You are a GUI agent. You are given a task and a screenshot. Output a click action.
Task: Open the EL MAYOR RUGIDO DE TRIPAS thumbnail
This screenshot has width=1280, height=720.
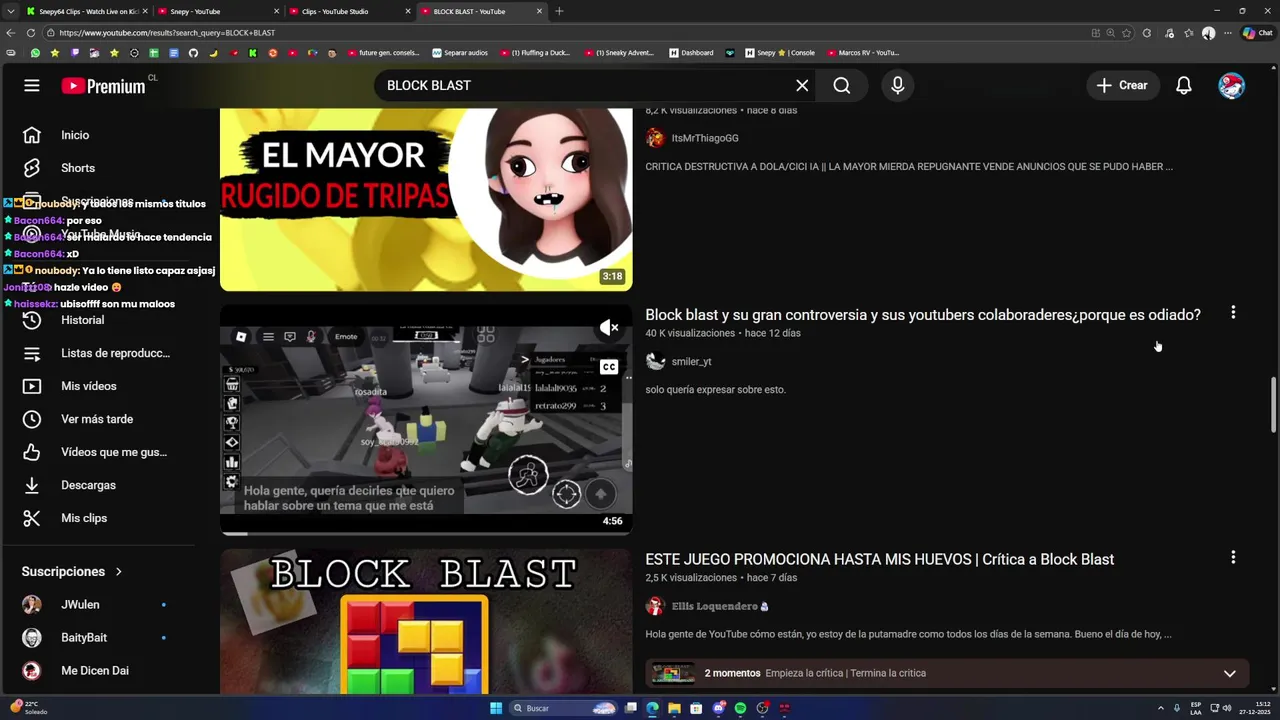coord(426,199)
